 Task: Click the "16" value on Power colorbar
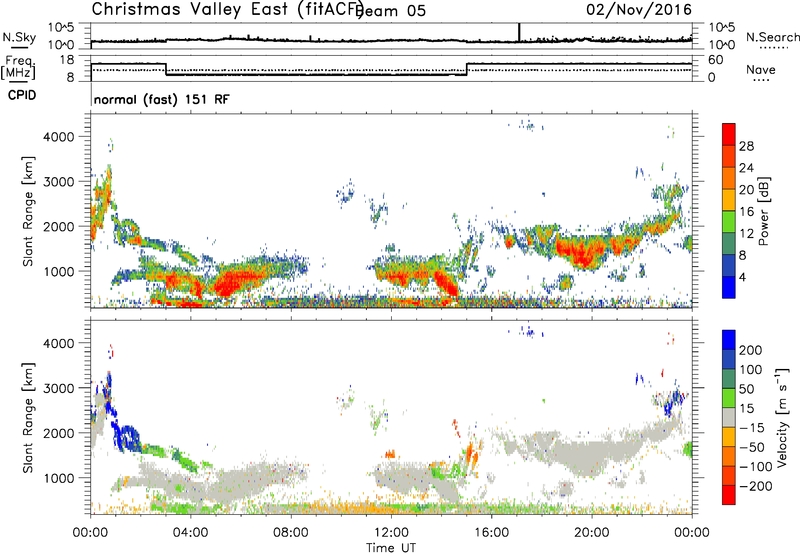746,212
